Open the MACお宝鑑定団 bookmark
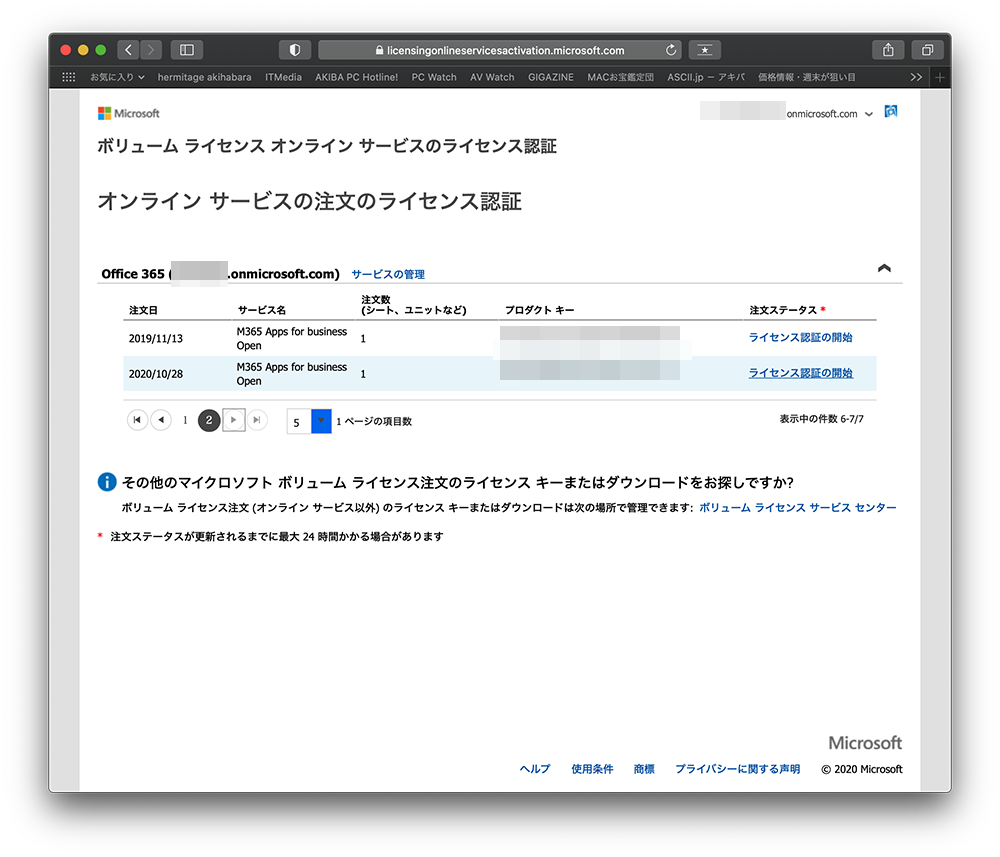 coord(621,77)
